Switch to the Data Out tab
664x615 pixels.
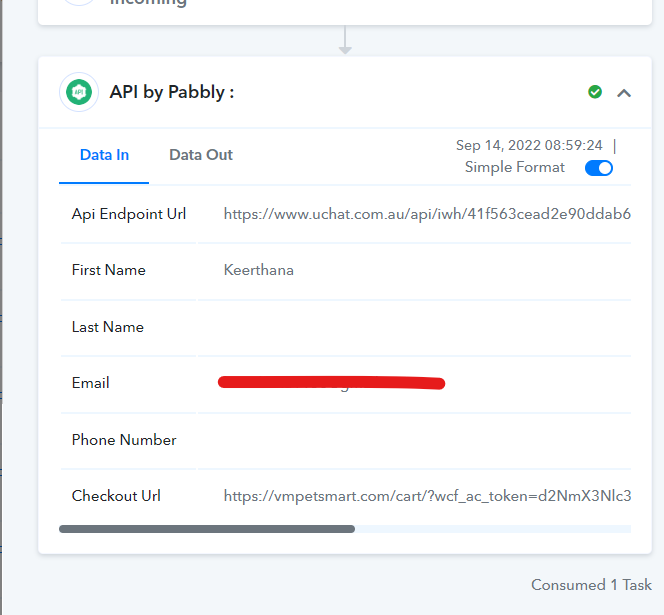pyautogui.click(x=201, y=155)
